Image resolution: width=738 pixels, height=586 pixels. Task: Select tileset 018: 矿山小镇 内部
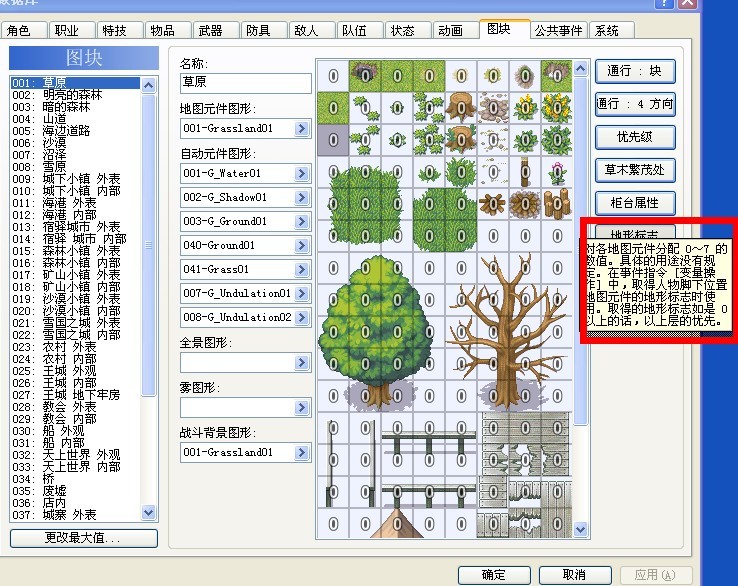[x=75, y=287]
